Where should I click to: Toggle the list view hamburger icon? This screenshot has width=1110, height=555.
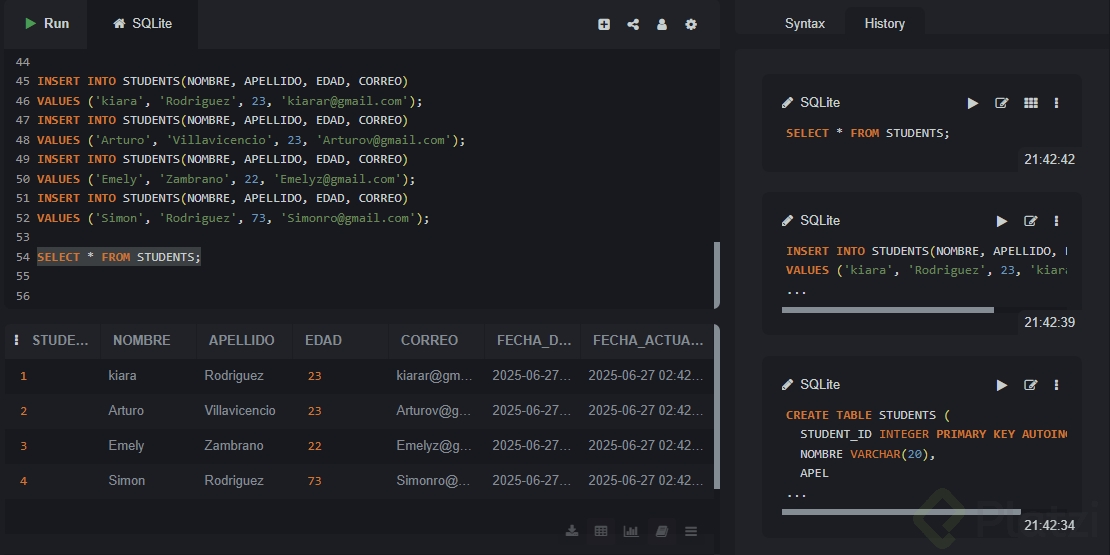[x=691, y=531]
